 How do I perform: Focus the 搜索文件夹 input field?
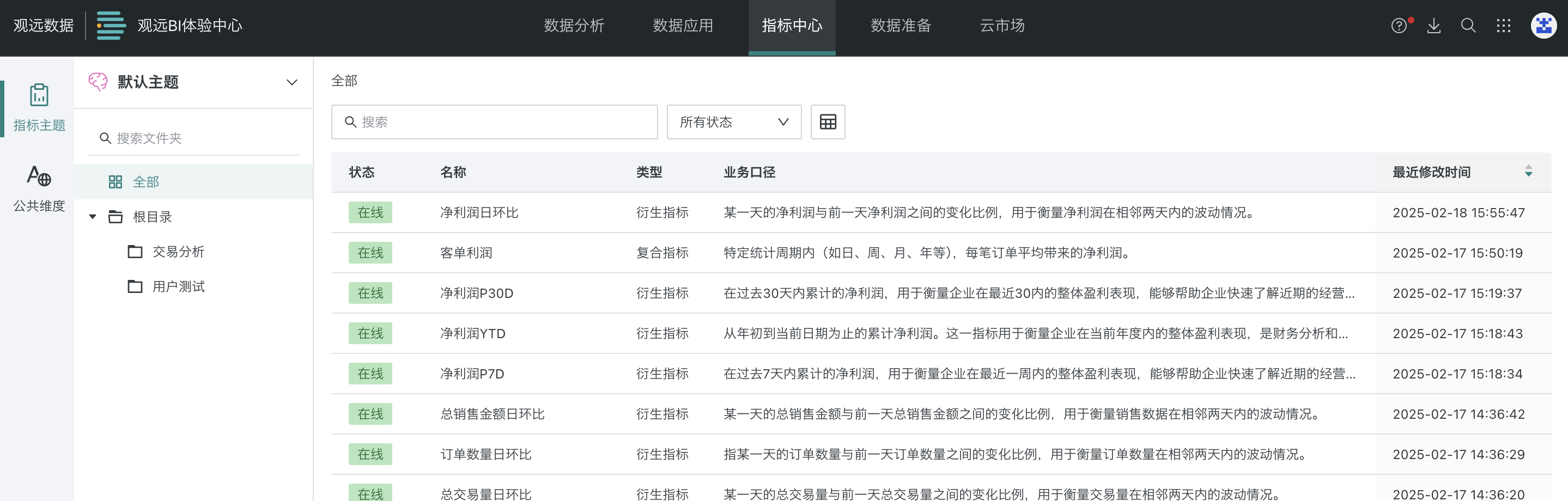[x=193, y=138]
